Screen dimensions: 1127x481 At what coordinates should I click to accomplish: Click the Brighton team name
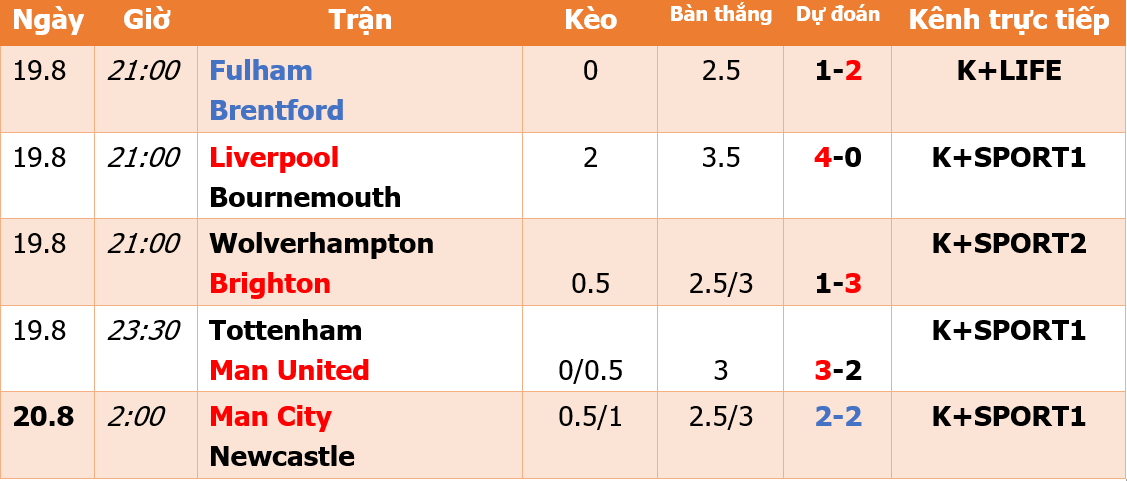[270, 284]
